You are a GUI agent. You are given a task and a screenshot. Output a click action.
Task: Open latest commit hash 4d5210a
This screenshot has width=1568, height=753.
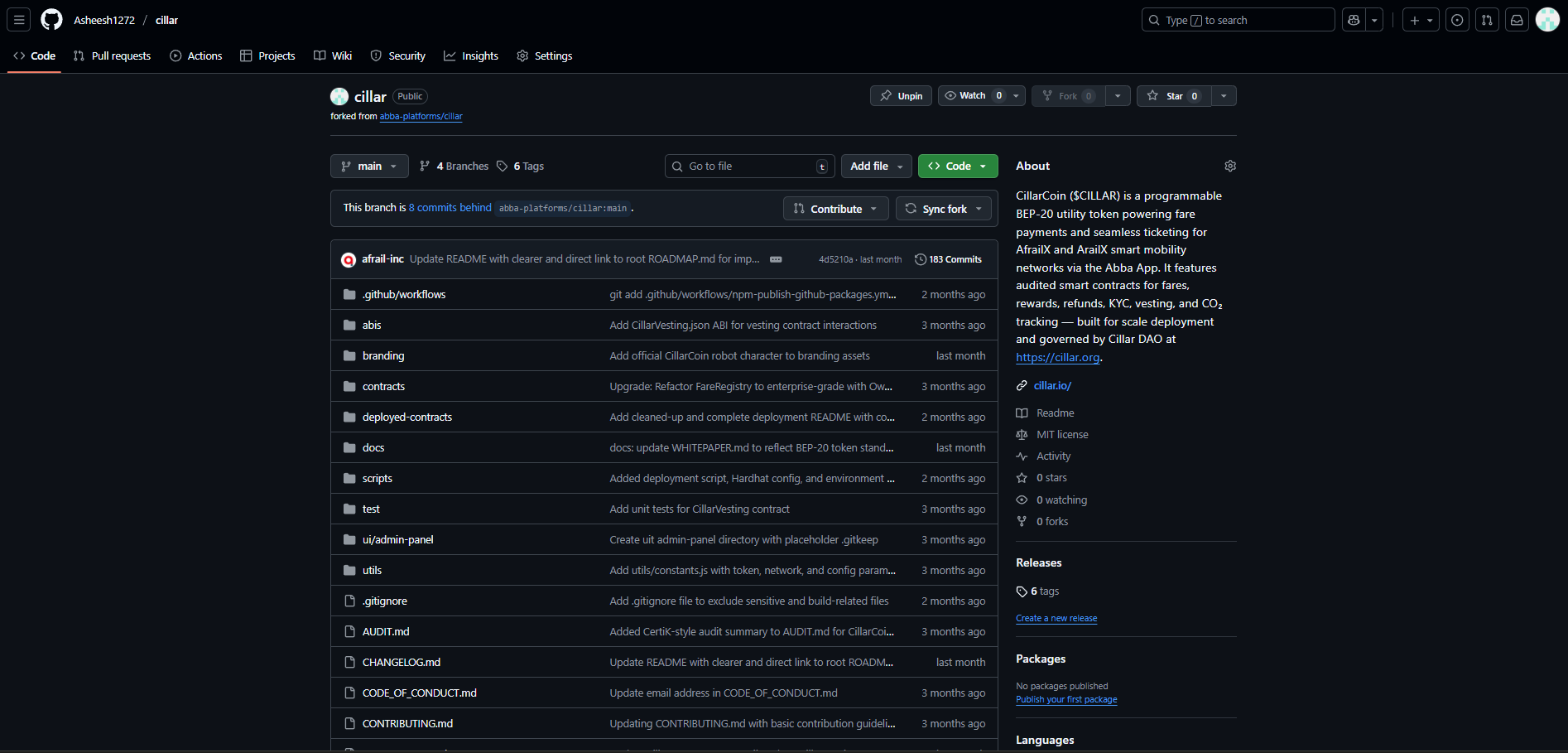point(835,259)
